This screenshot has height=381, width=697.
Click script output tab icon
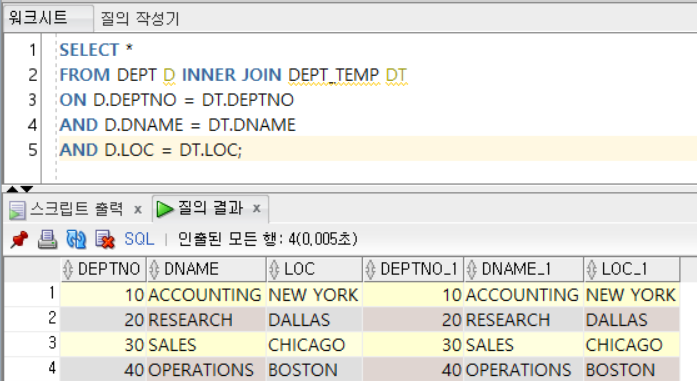17,210
